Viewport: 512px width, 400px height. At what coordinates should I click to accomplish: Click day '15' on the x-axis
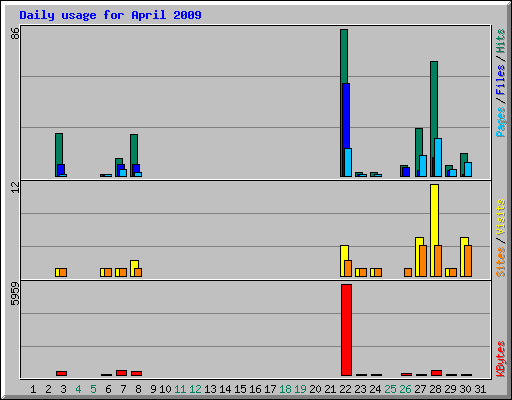point(240,389)
